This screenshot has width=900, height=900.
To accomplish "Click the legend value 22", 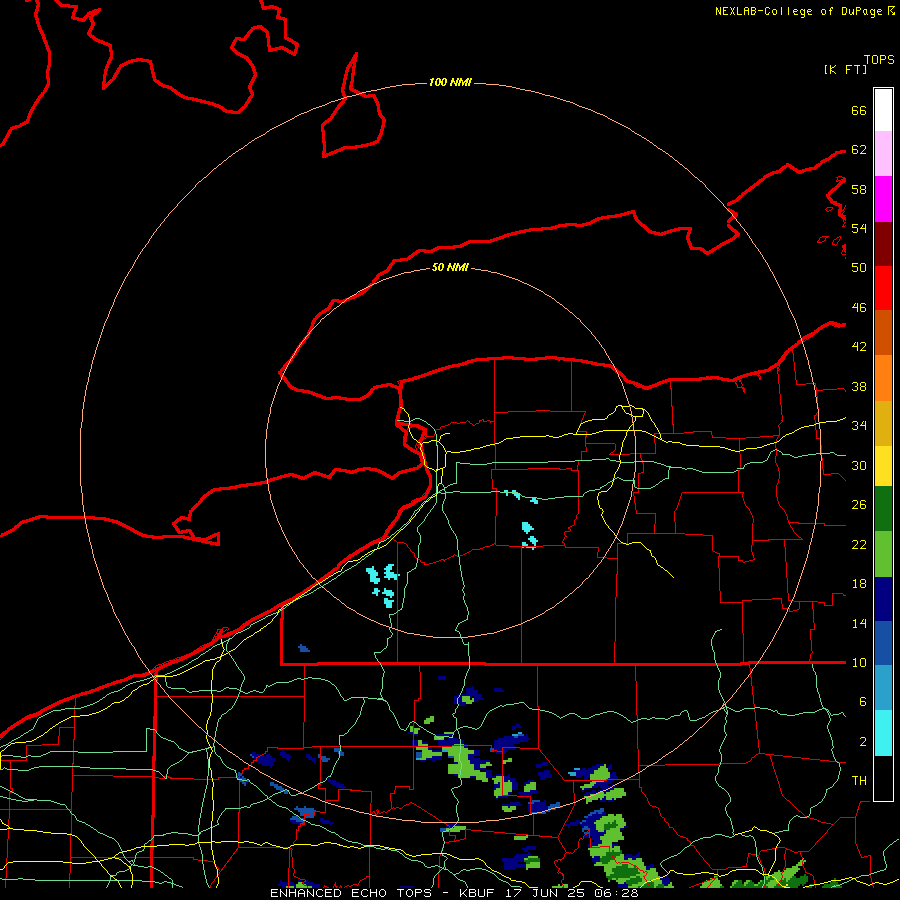I will coord(859,544).
